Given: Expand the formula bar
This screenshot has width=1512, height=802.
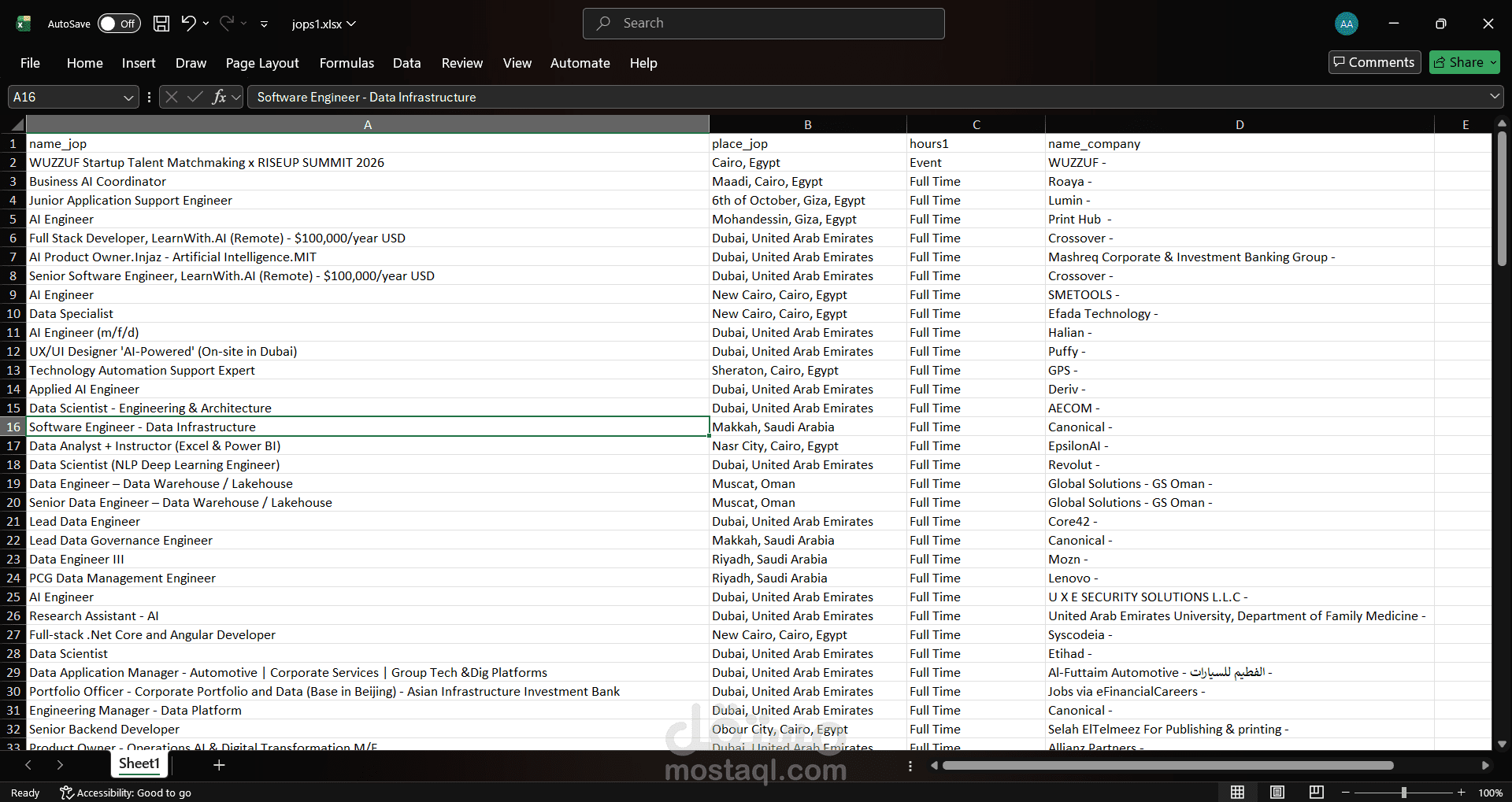Looking at the screenshot, I should tap(1494, 97).
